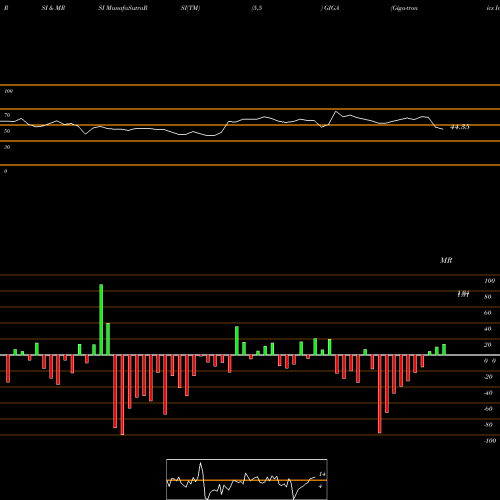
Task: Click the RSI value label 44.35
Action: pos(460,127)
